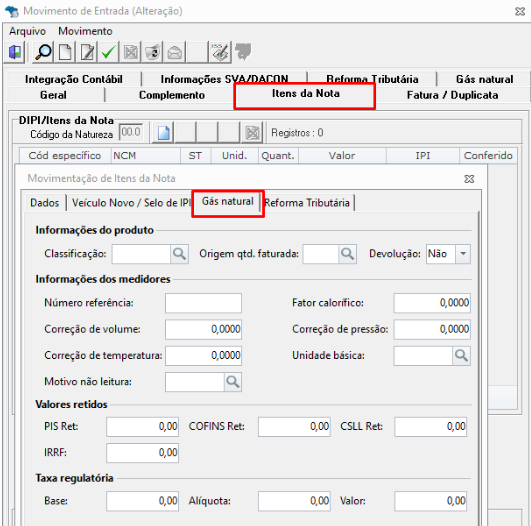This screenshot has height=526, width=531.
Task: Close the Movimentação de Itens da Nota dialog
Action: (x=469, y=179)
